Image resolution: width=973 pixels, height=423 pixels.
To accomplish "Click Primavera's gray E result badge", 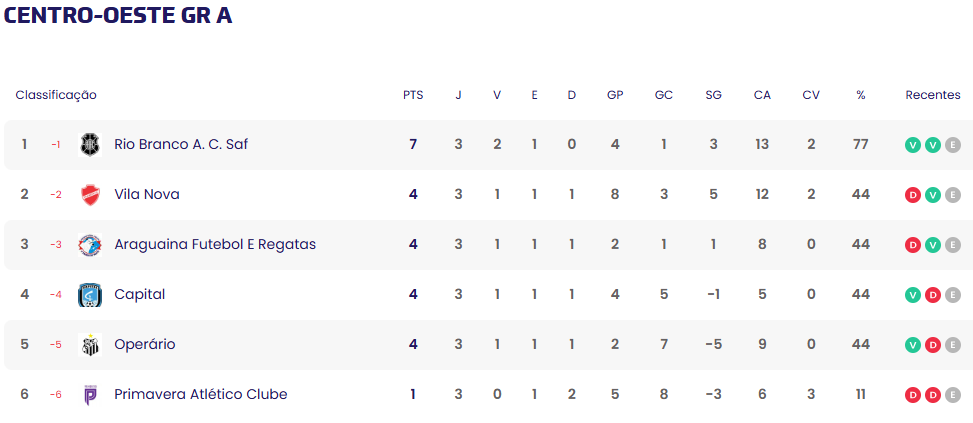I will tap(952, 395).
